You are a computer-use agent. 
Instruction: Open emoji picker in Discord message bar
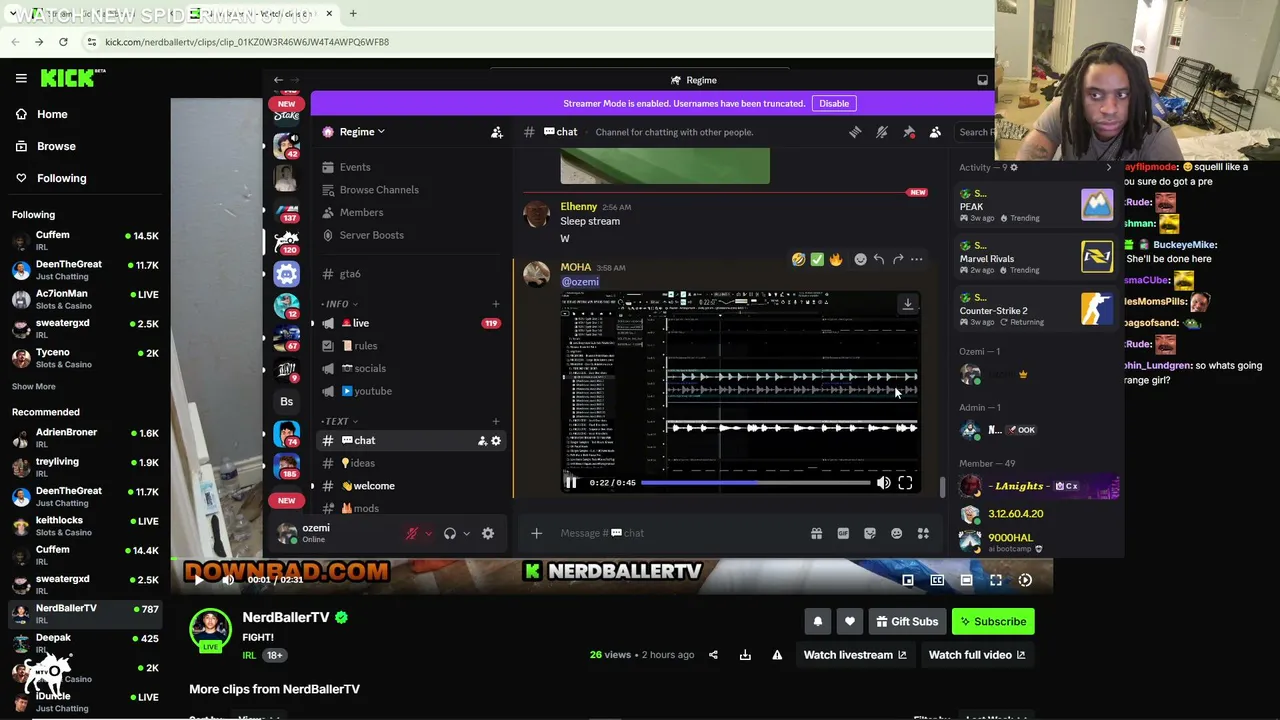point(896,534)
